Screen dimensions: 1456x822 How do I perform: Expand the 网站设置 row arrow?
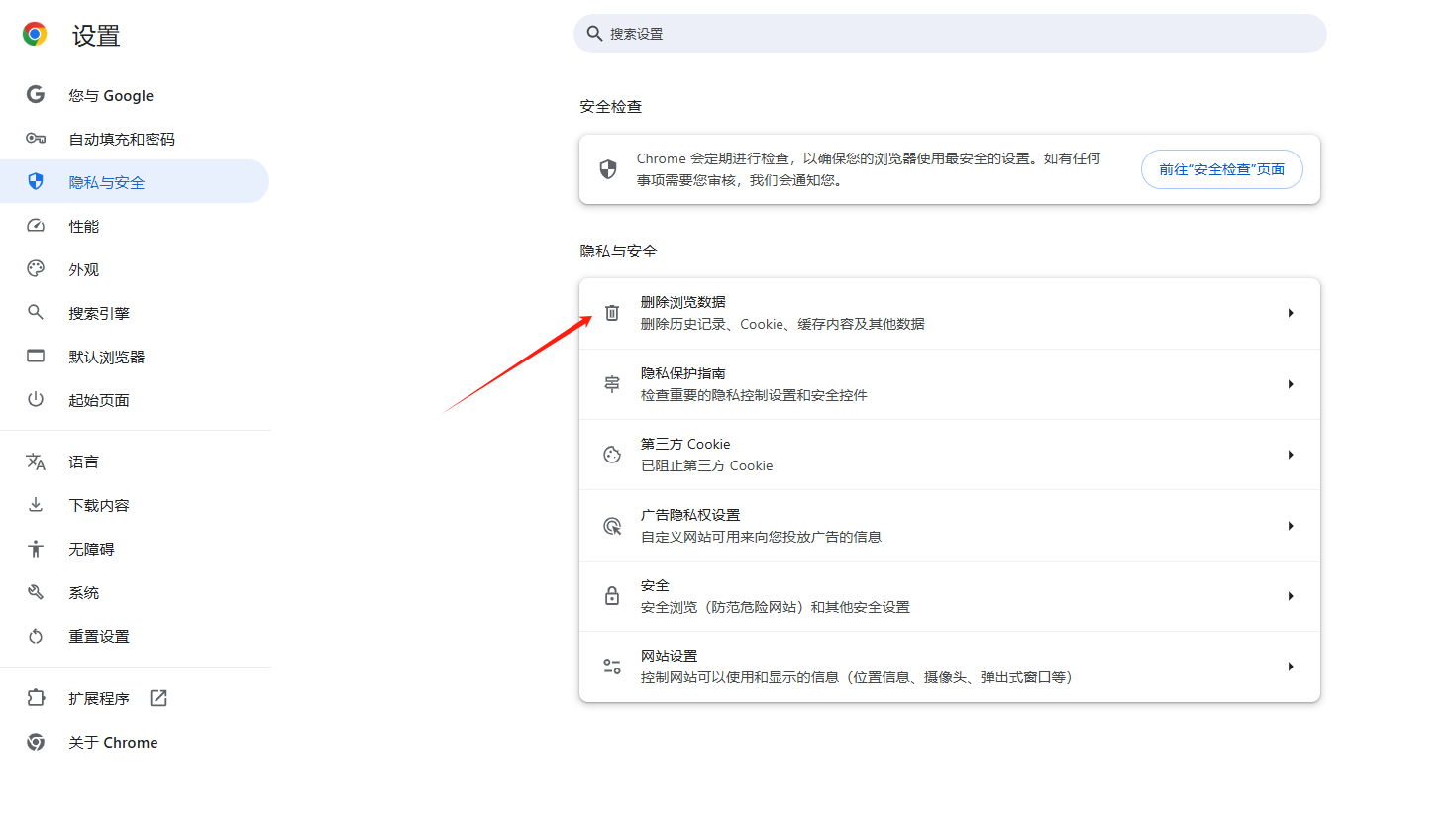pos(1291,667)
